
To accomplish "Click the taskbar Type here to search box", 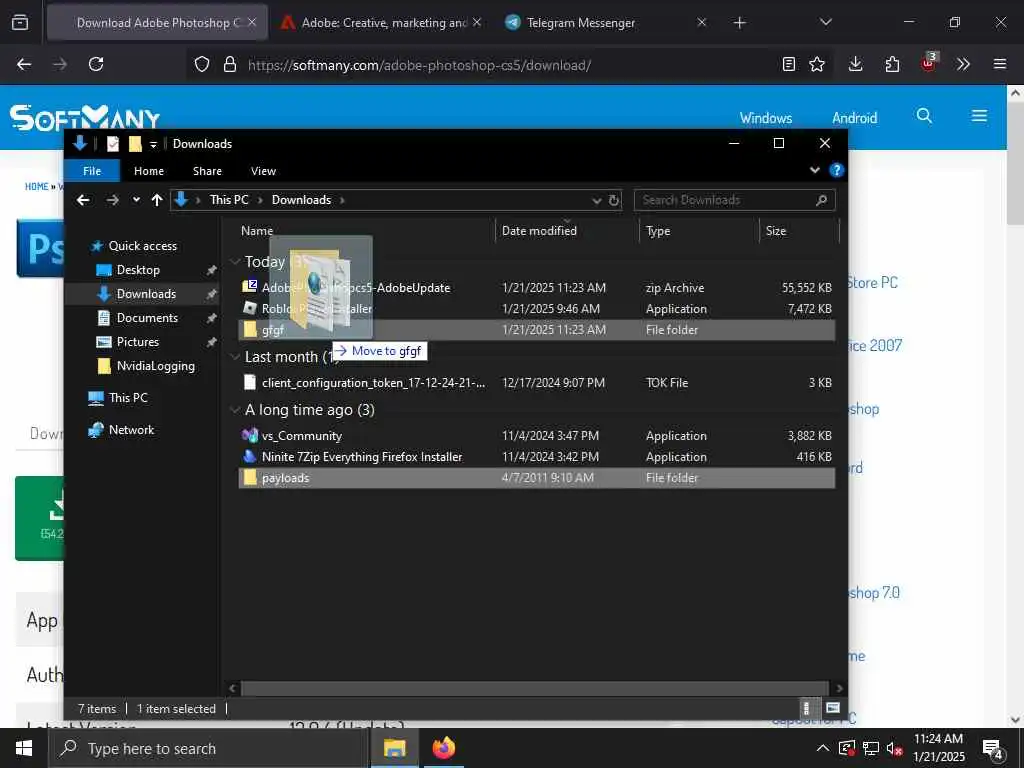I will 209,748.
